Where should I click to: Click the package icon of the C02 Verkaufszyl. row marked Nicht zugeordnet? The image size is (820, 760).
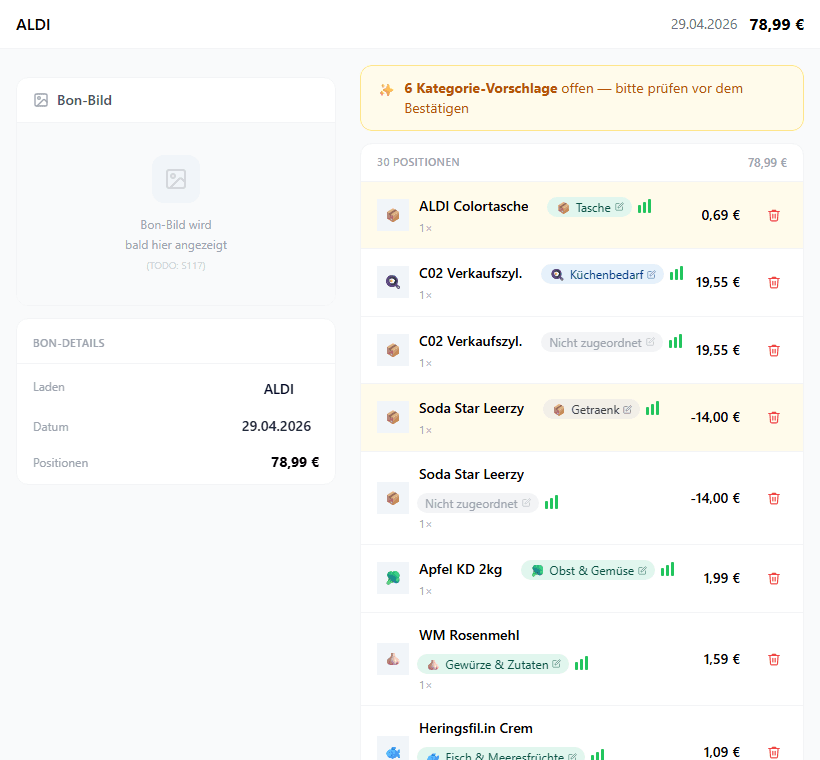393,350
